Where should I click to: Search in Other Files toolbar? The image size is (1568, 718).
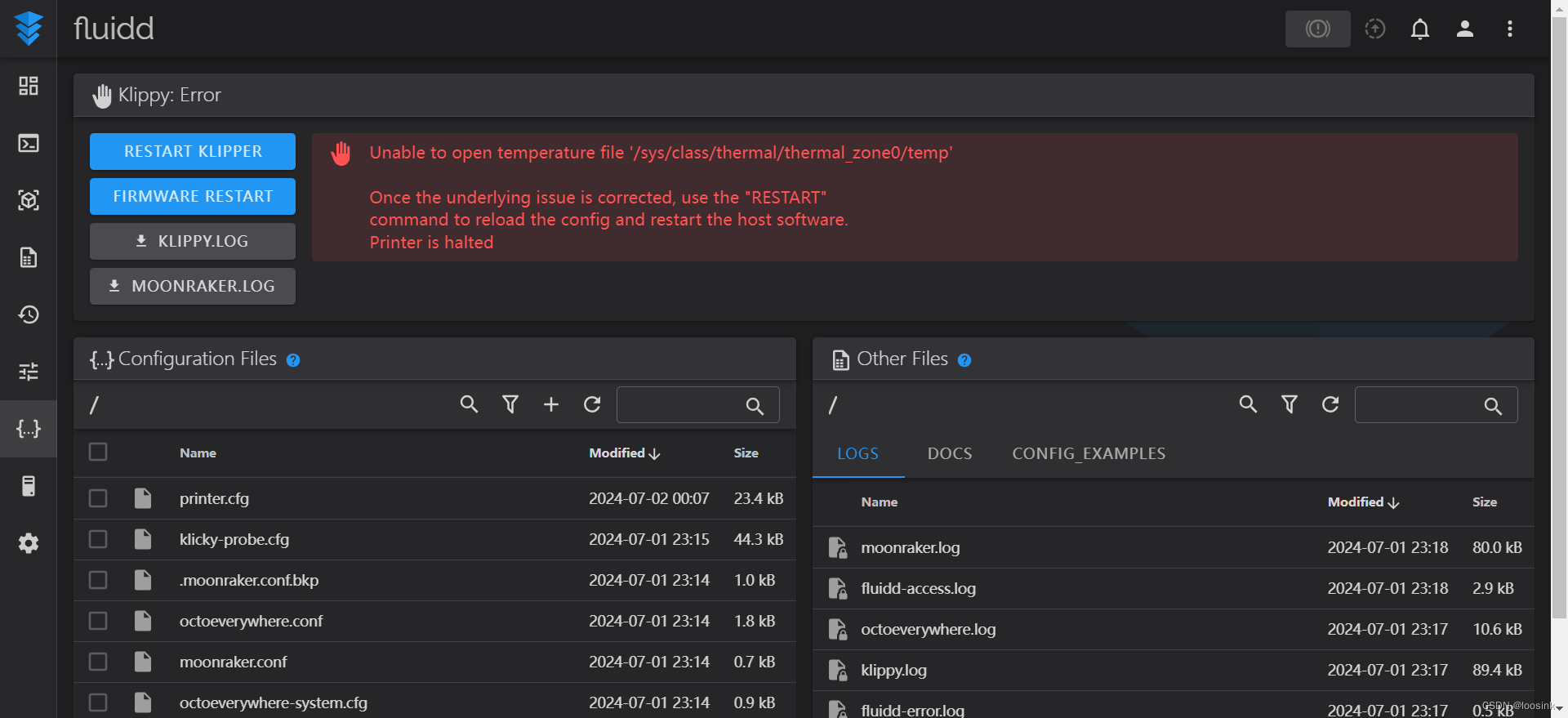click(1248, 404)
